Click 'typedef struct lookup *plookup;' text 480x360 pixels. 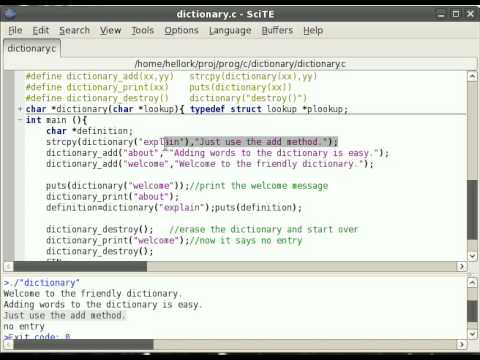tap(269, 109)
